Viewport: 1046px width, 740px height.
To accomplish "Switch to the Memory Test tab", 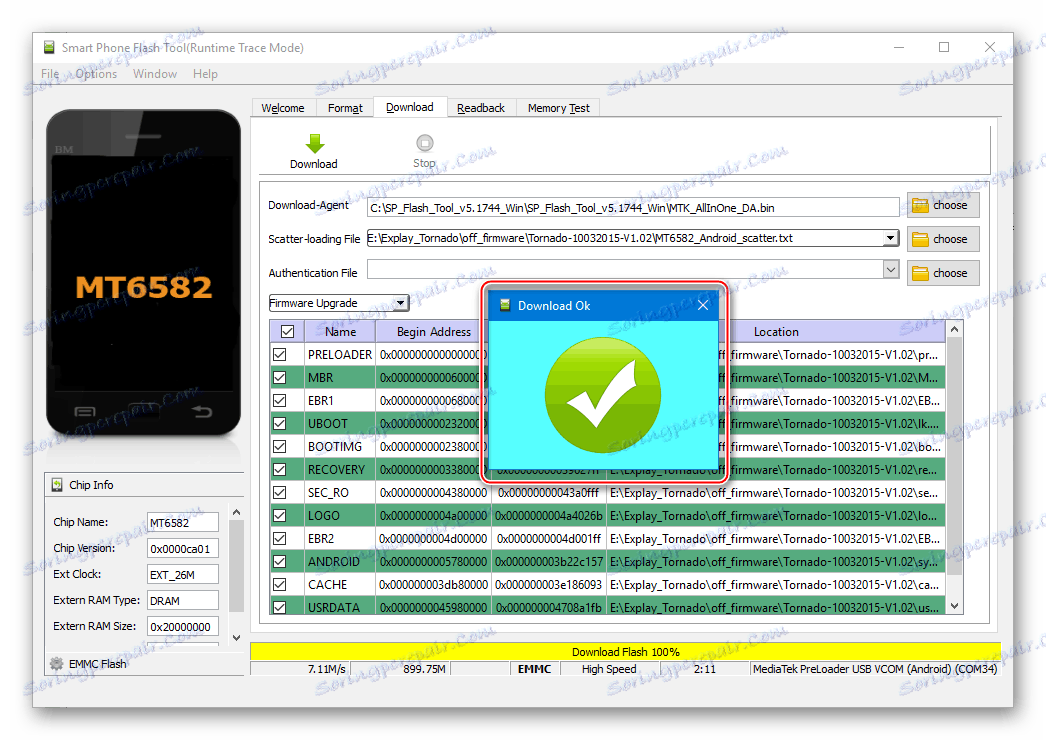I will 558,108.
